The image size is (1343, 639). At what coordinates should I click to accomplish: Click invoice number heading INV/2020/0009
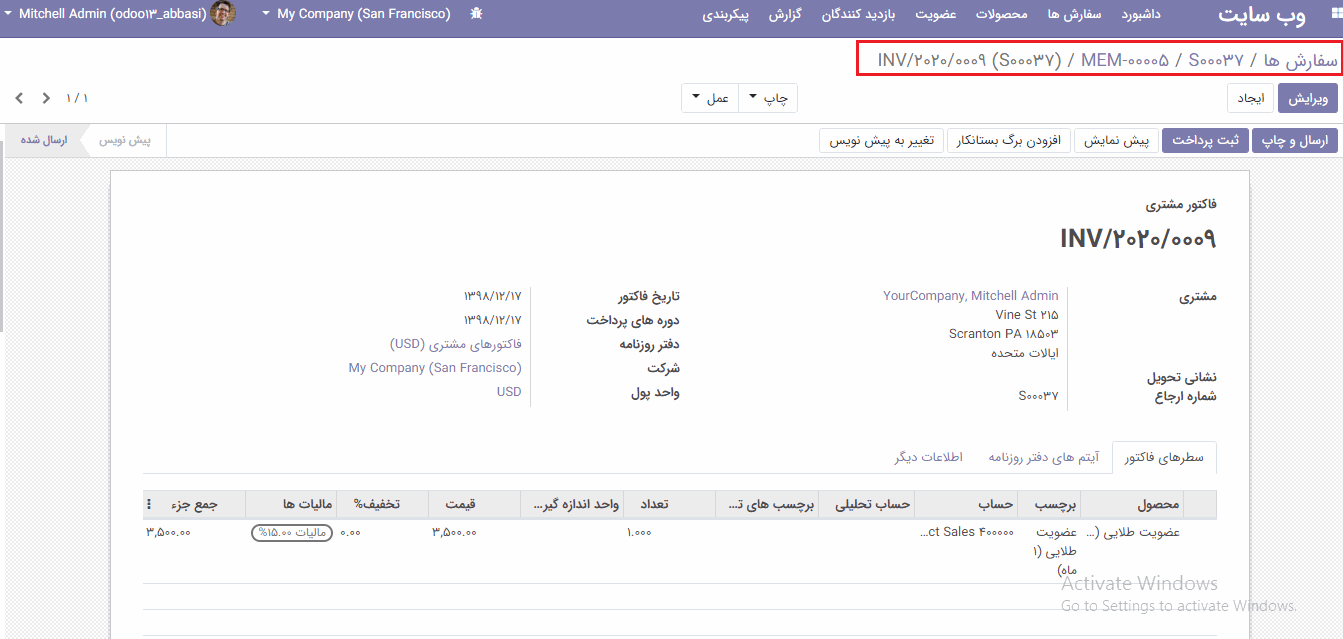pos(1138,238)
